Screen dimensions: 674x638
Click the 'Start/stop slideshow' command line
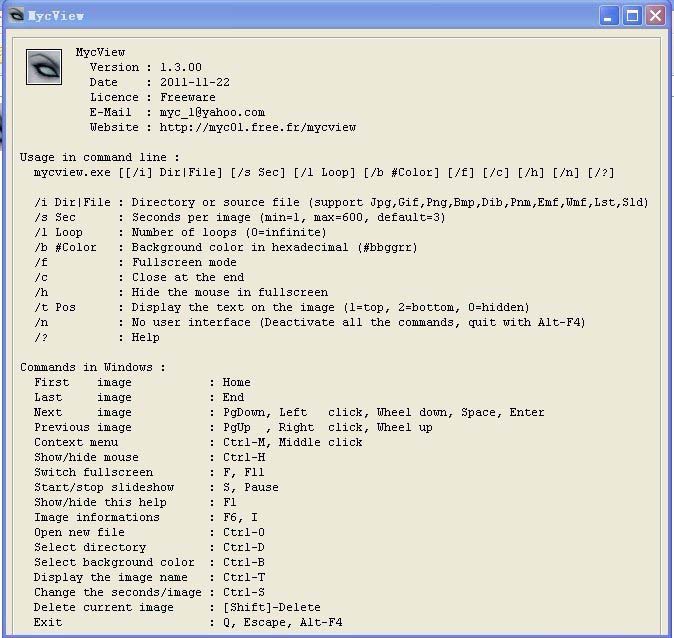[x=156, y=487]
